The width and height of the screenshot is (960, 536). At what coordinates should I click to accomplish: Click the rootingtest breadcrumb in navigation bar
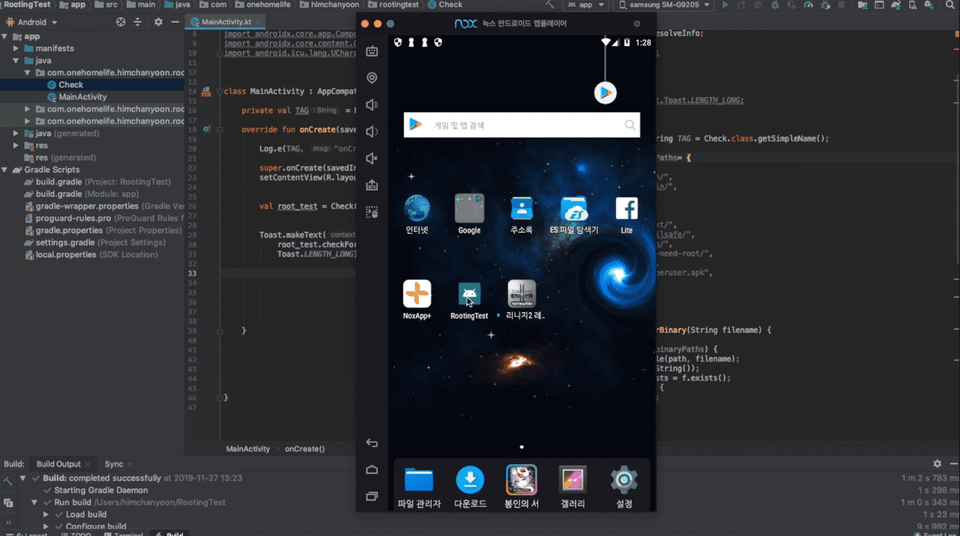393,4
